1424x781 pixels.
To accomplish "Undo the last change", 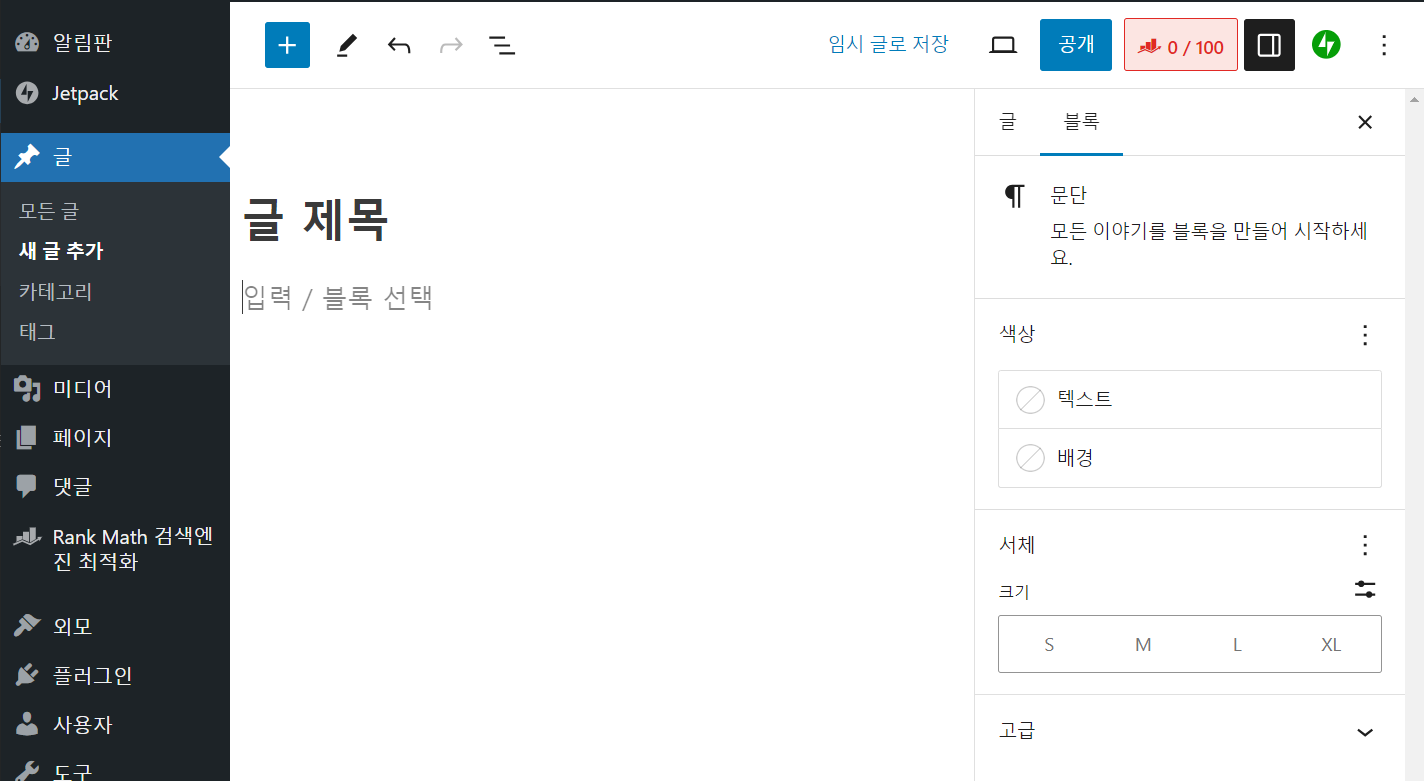I will [x=399, y=45].
